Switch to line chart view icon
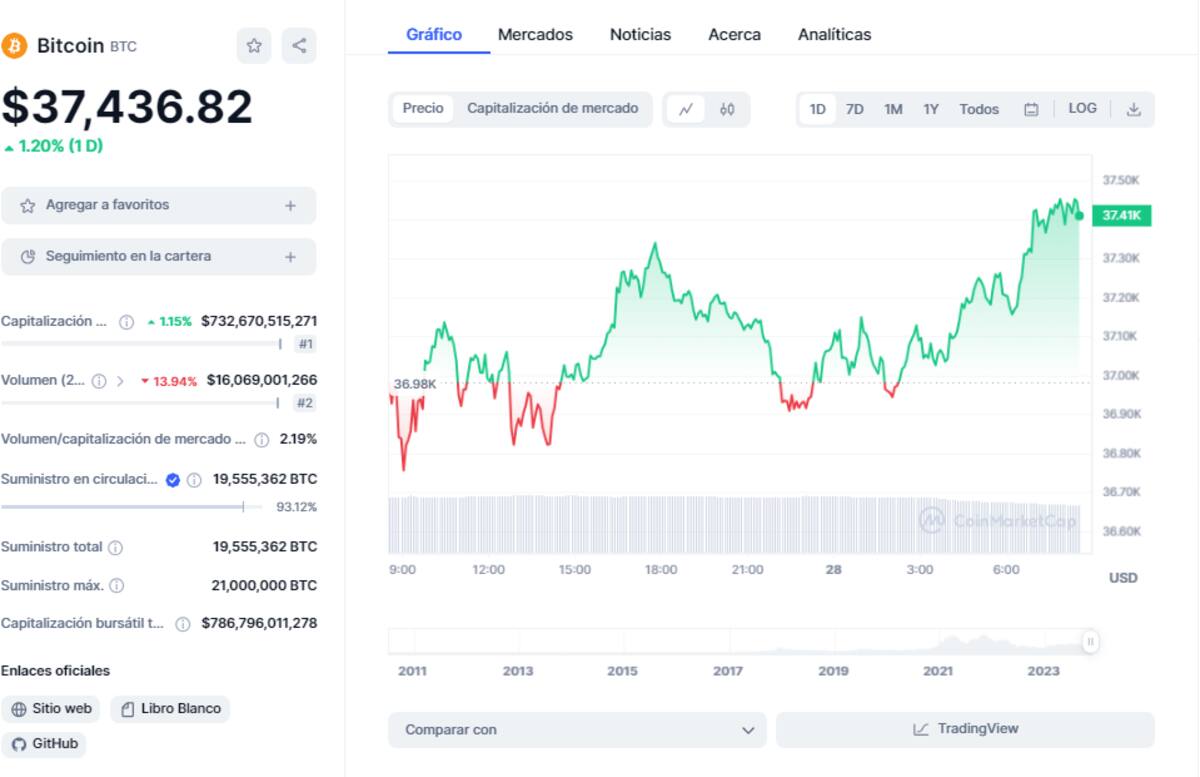The width and height of the screenshot is (1200, 777). click(x=685, y=109)
